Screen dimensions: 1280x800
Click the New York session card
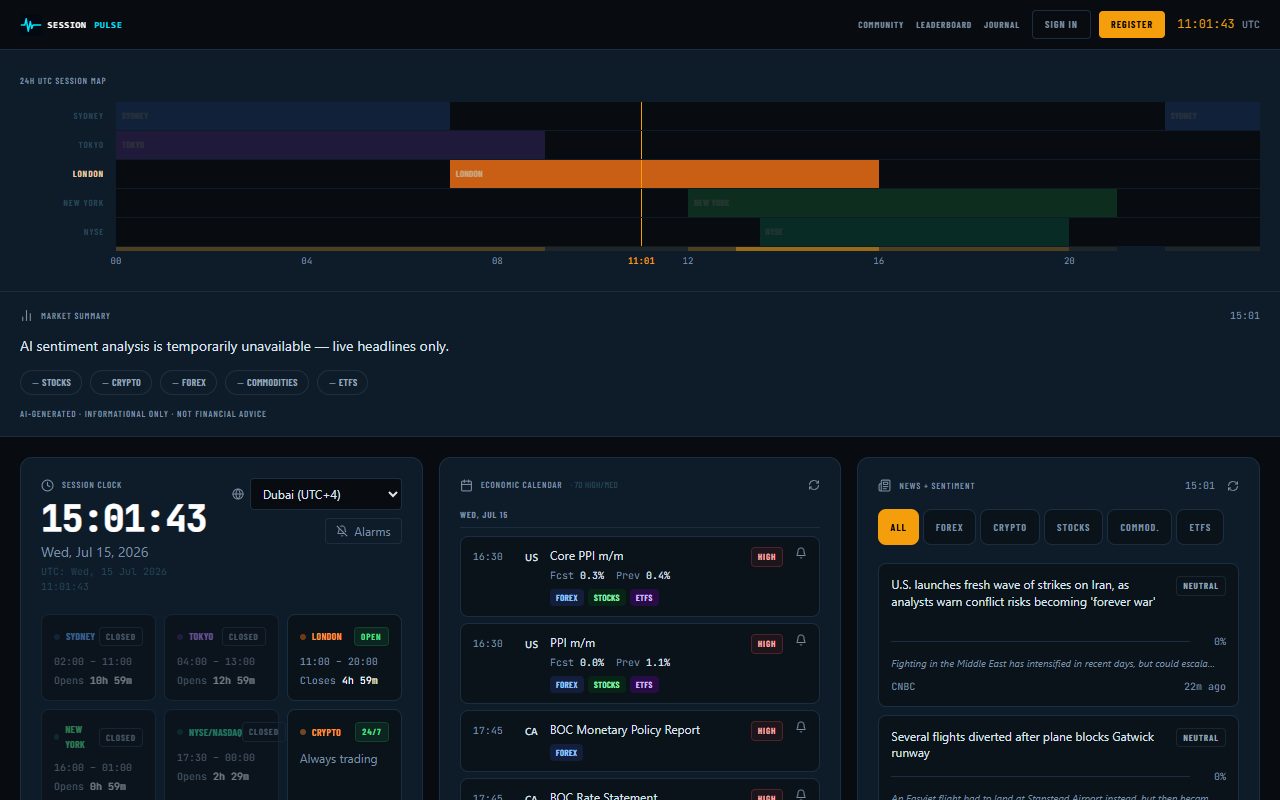98,755
